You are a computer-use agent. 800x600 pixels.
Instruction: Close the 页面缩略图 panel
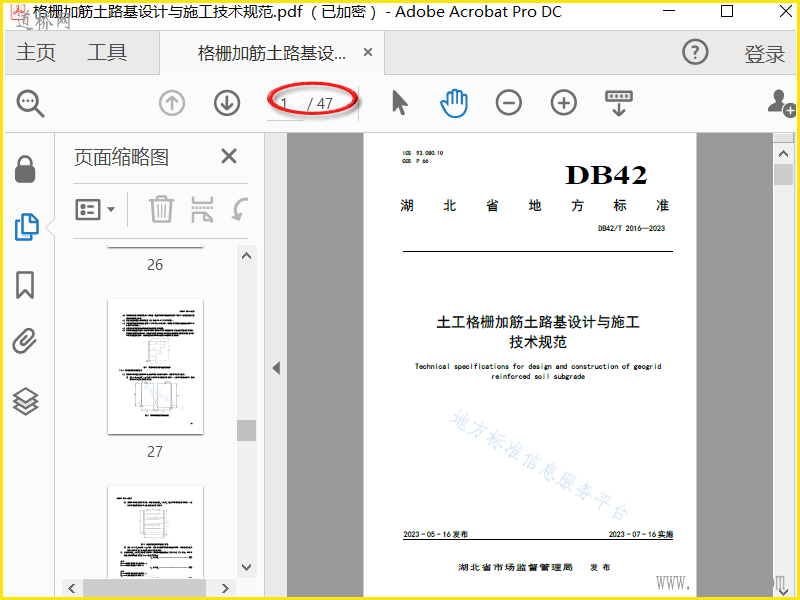229,156
